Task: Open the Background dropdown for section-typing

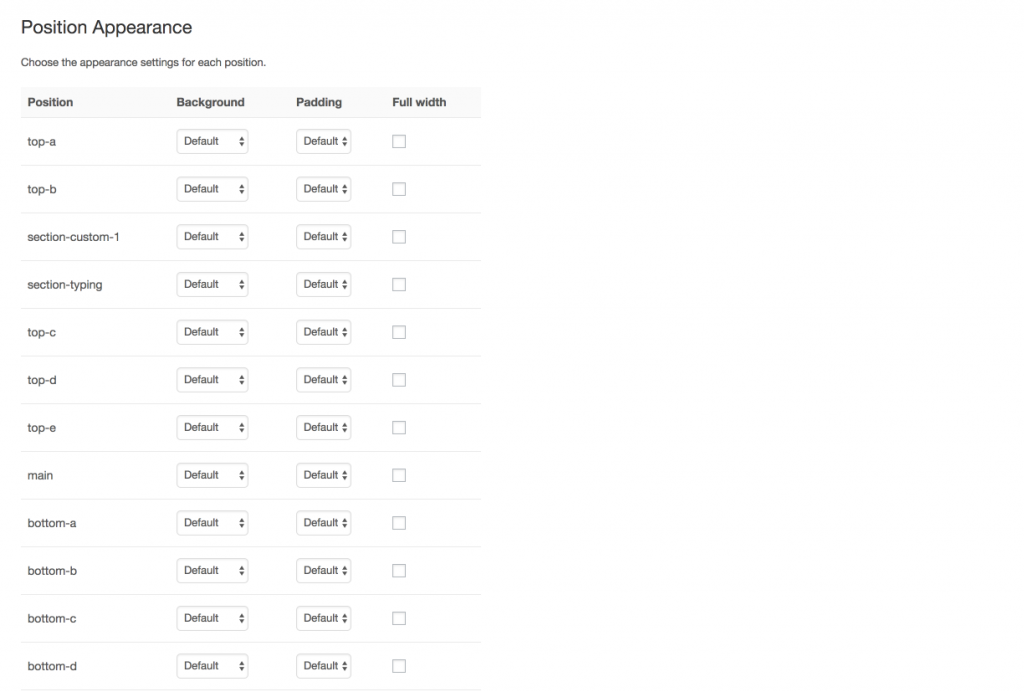Action: point(212,284)
